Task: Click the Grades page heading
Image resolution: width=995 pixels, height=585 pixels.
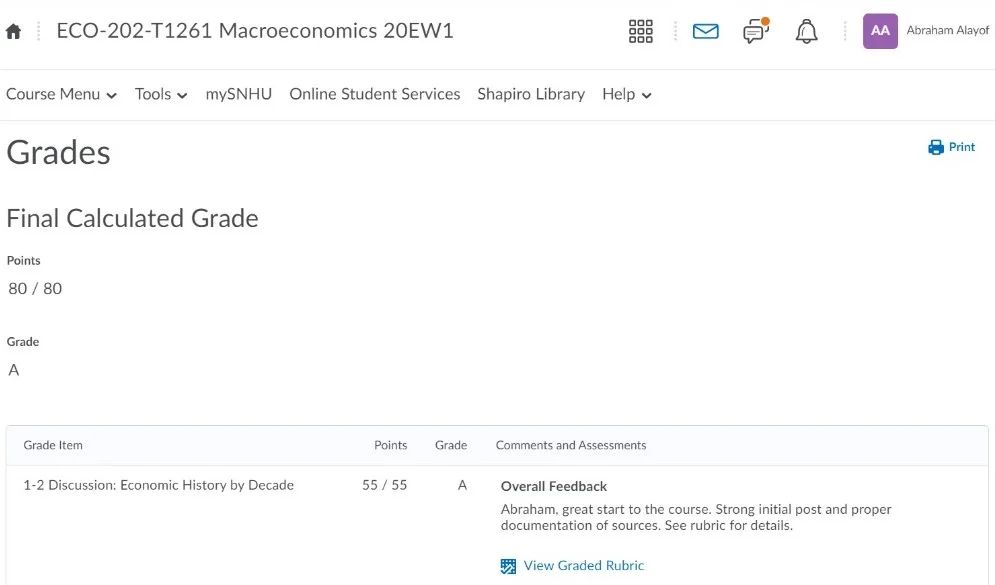Action: (58, 152)
